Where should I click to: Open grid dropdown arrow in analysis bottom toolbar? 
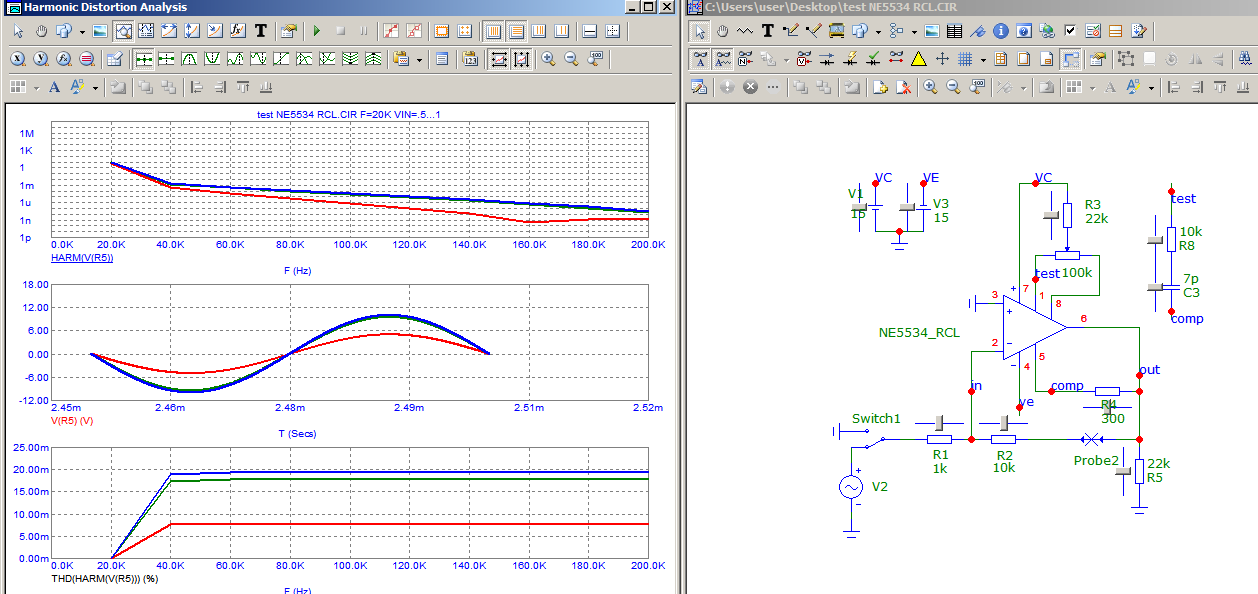(x=36, y=87)
